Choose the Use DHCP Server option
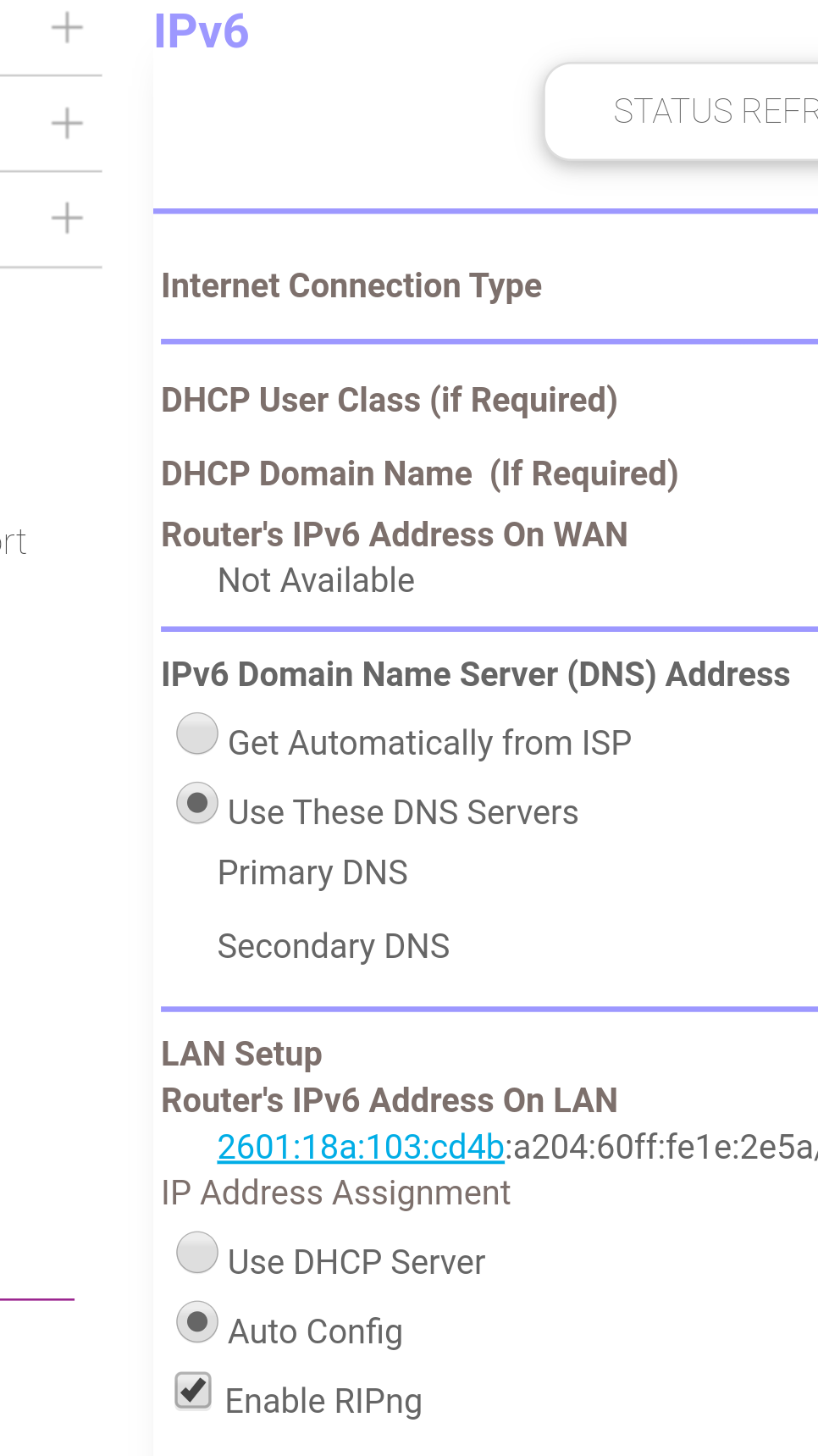The width and height of the screenshot is (818, 1456). click(197, 1253)
